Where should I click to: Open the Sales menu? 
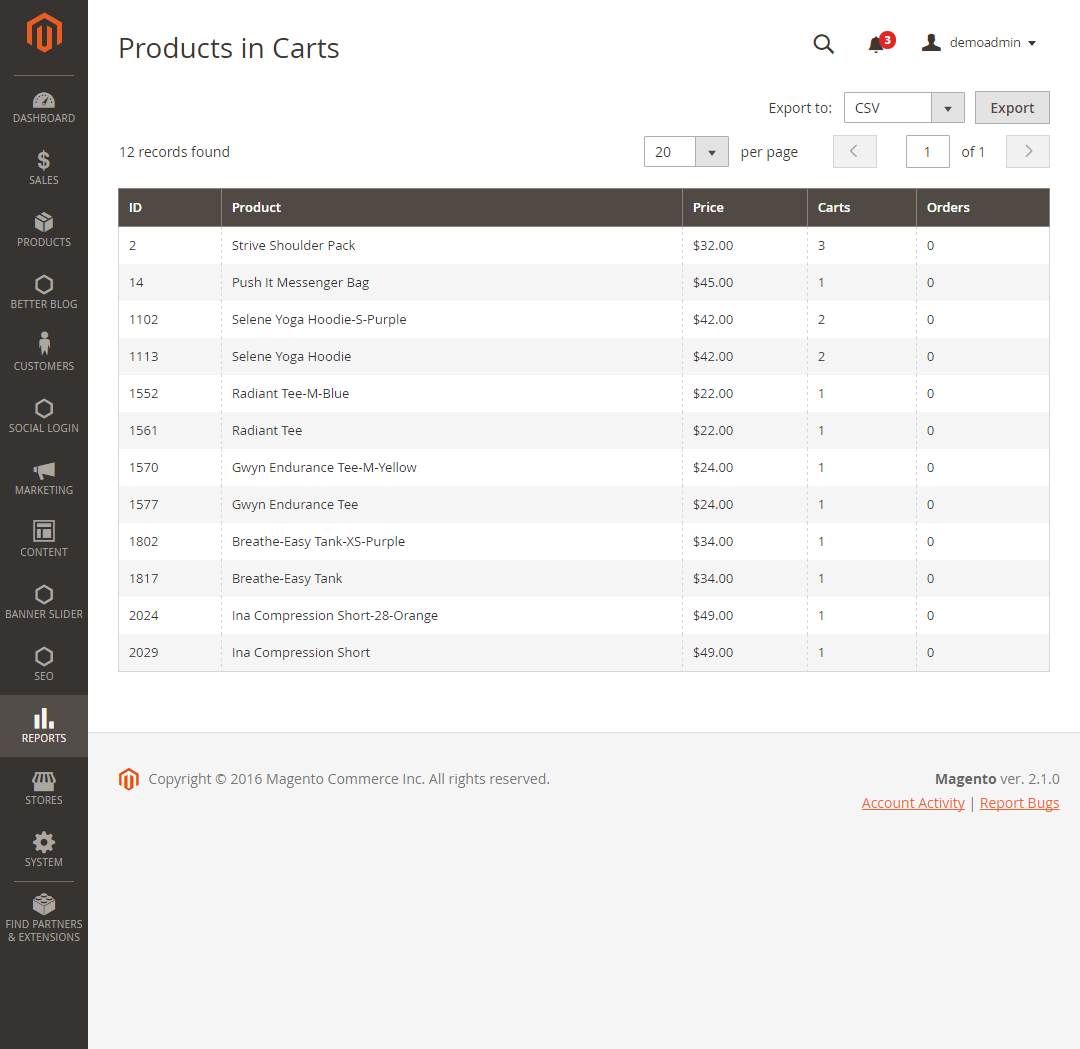(44, 169)
